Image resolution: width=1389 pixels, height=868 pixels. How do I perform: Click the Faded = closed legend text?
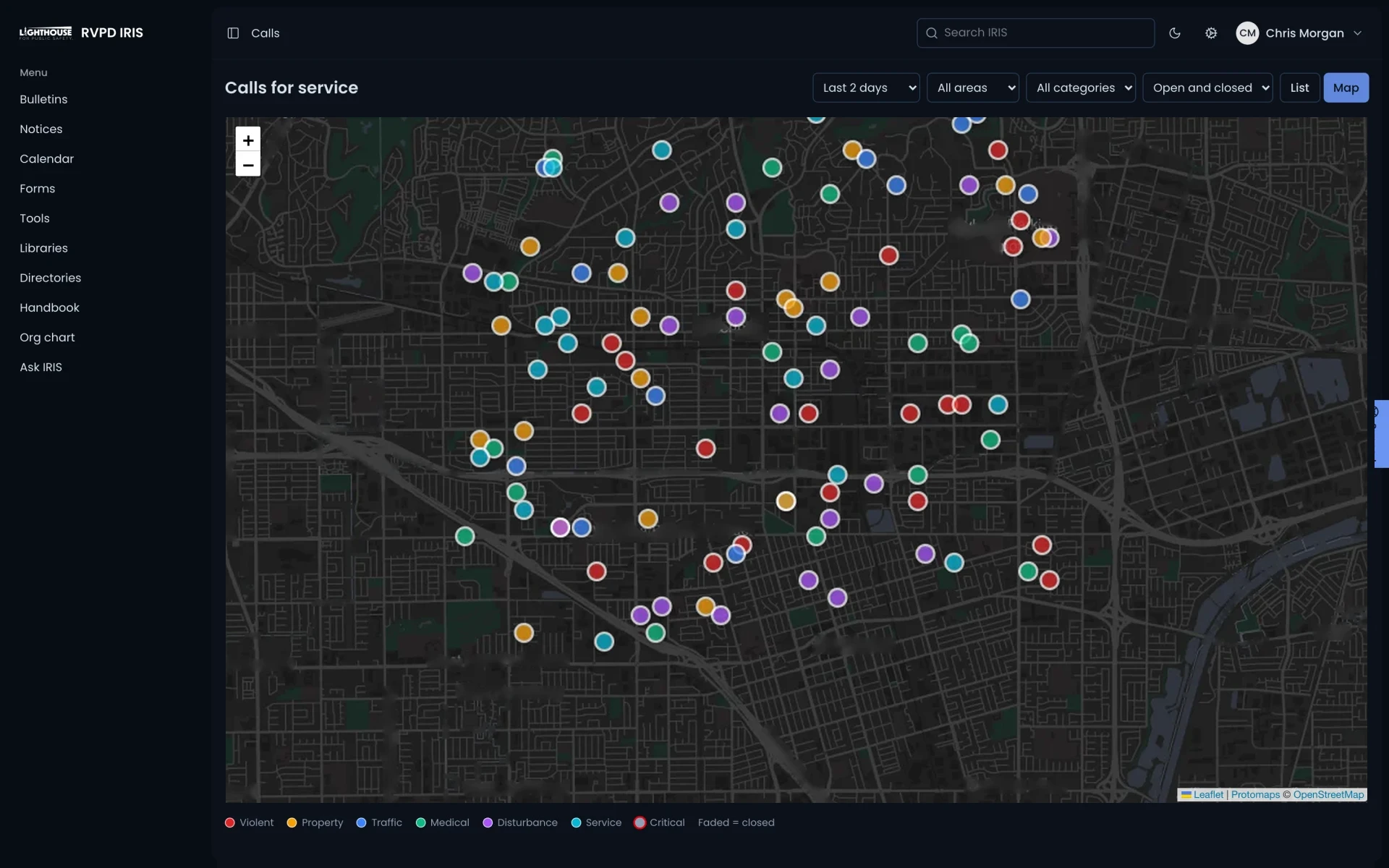coord(736,822)
